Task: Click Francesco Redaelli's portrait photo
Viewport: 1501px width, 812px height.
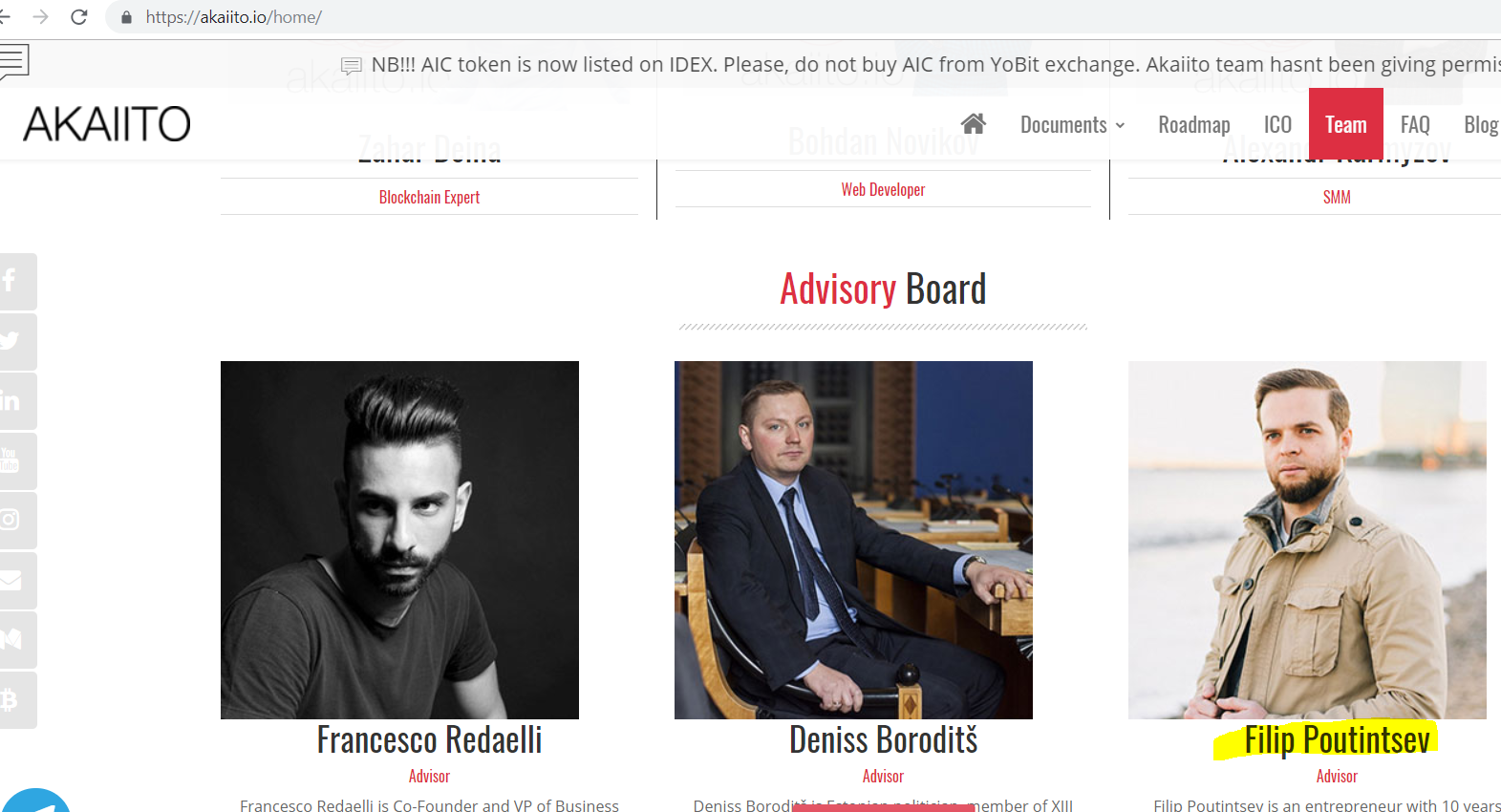Action: 399,540
